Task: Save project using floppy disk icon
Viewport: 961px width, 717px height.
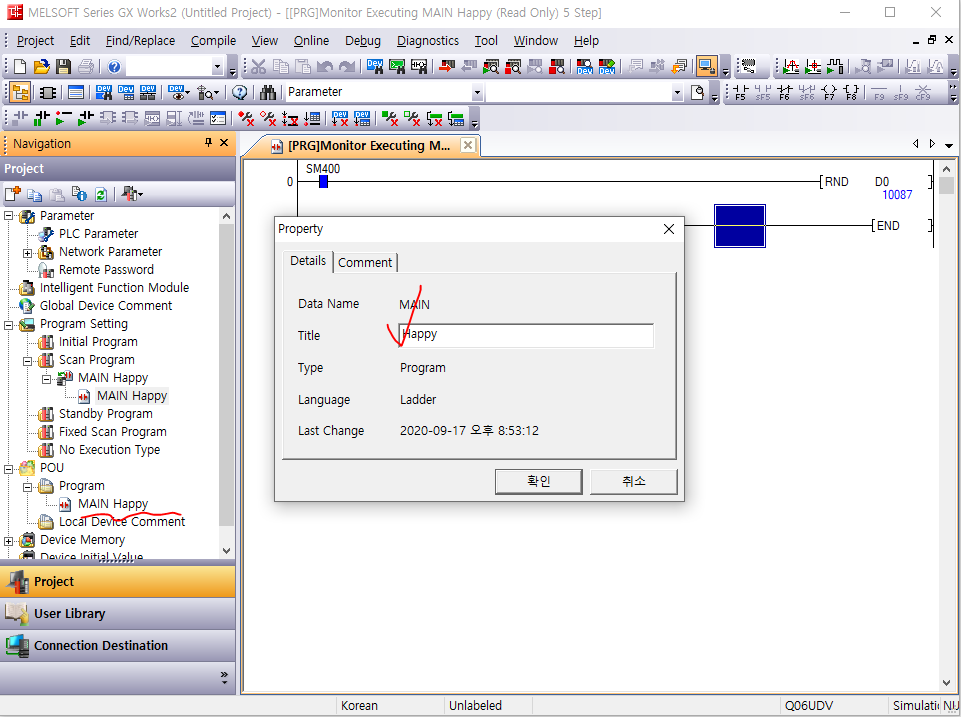Action: pos(63,66)
